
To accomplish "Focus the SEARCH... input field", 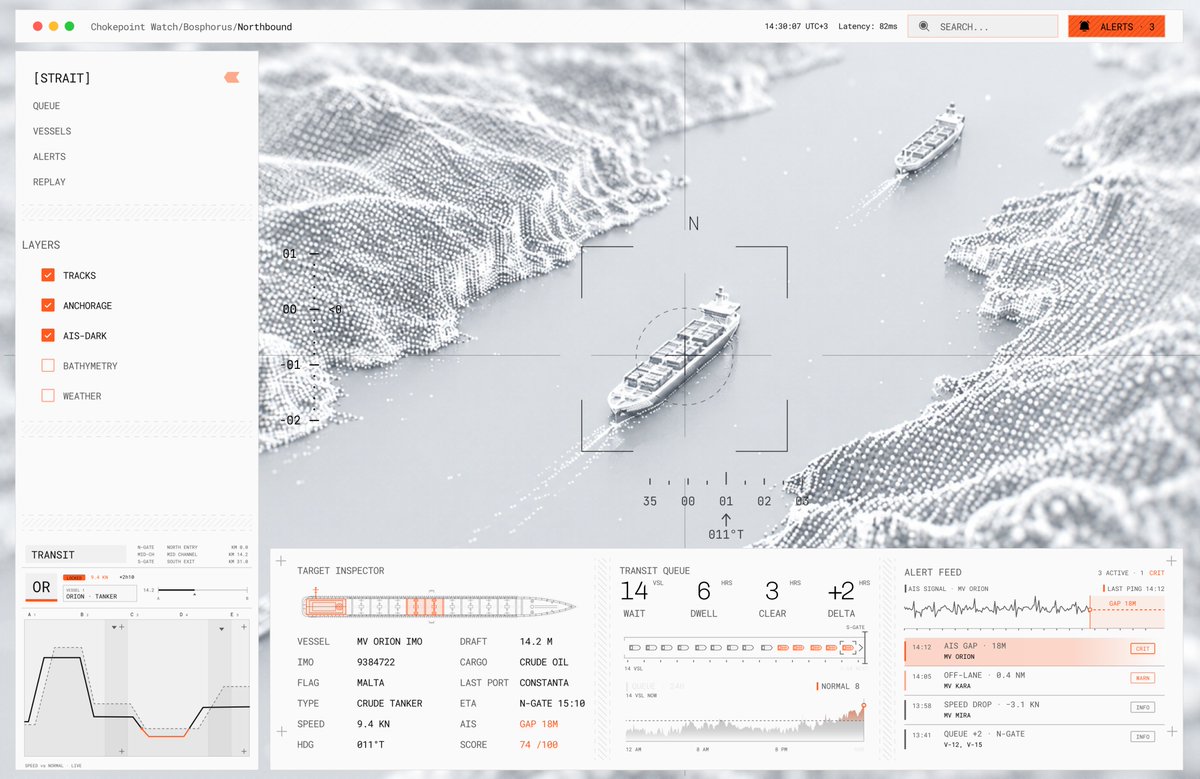I will pyautogui.click(x=982, y=27).
